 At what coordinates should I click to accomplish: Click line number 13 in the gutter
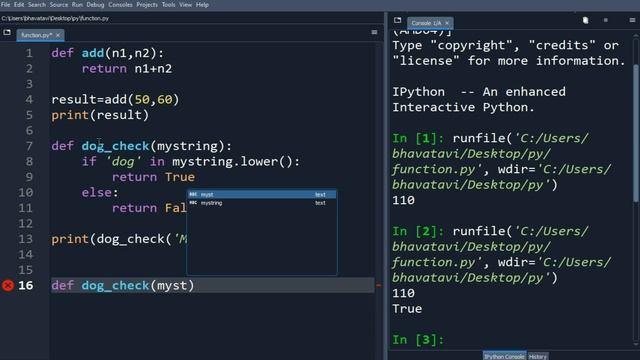[26, 239]
